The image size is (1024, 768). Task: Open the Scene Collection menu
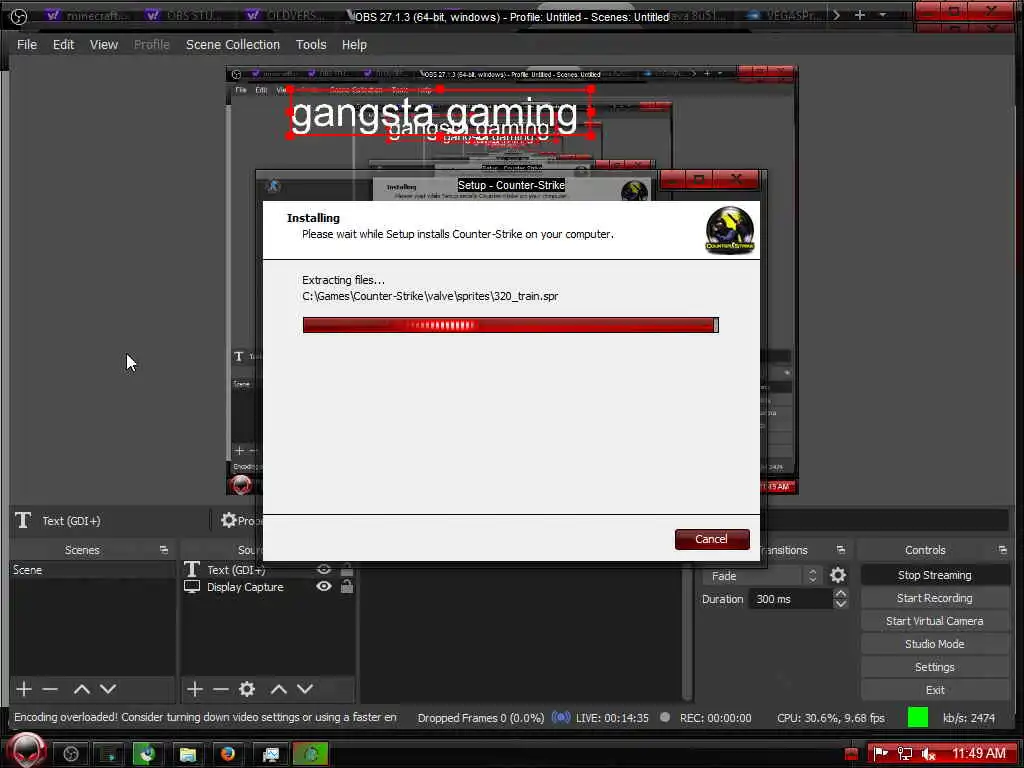[x=232, y=44]
